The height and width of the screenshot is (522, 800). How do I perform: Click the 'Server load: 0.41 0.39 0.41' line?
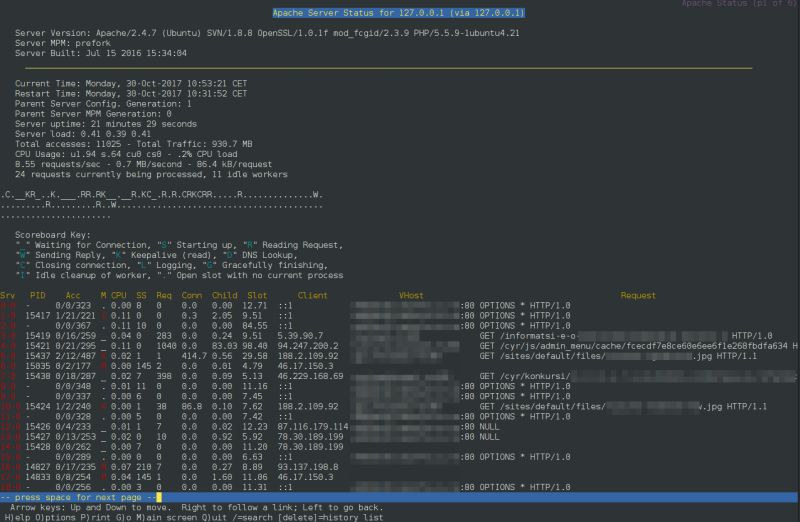click(83, 134)
